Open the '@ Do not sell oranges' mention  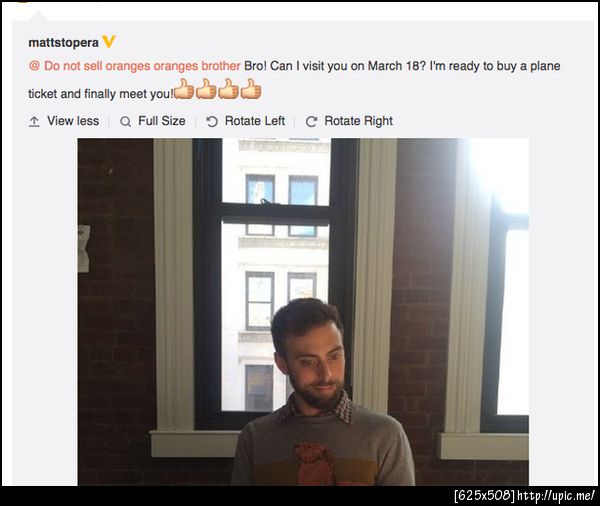coord(134,66)
